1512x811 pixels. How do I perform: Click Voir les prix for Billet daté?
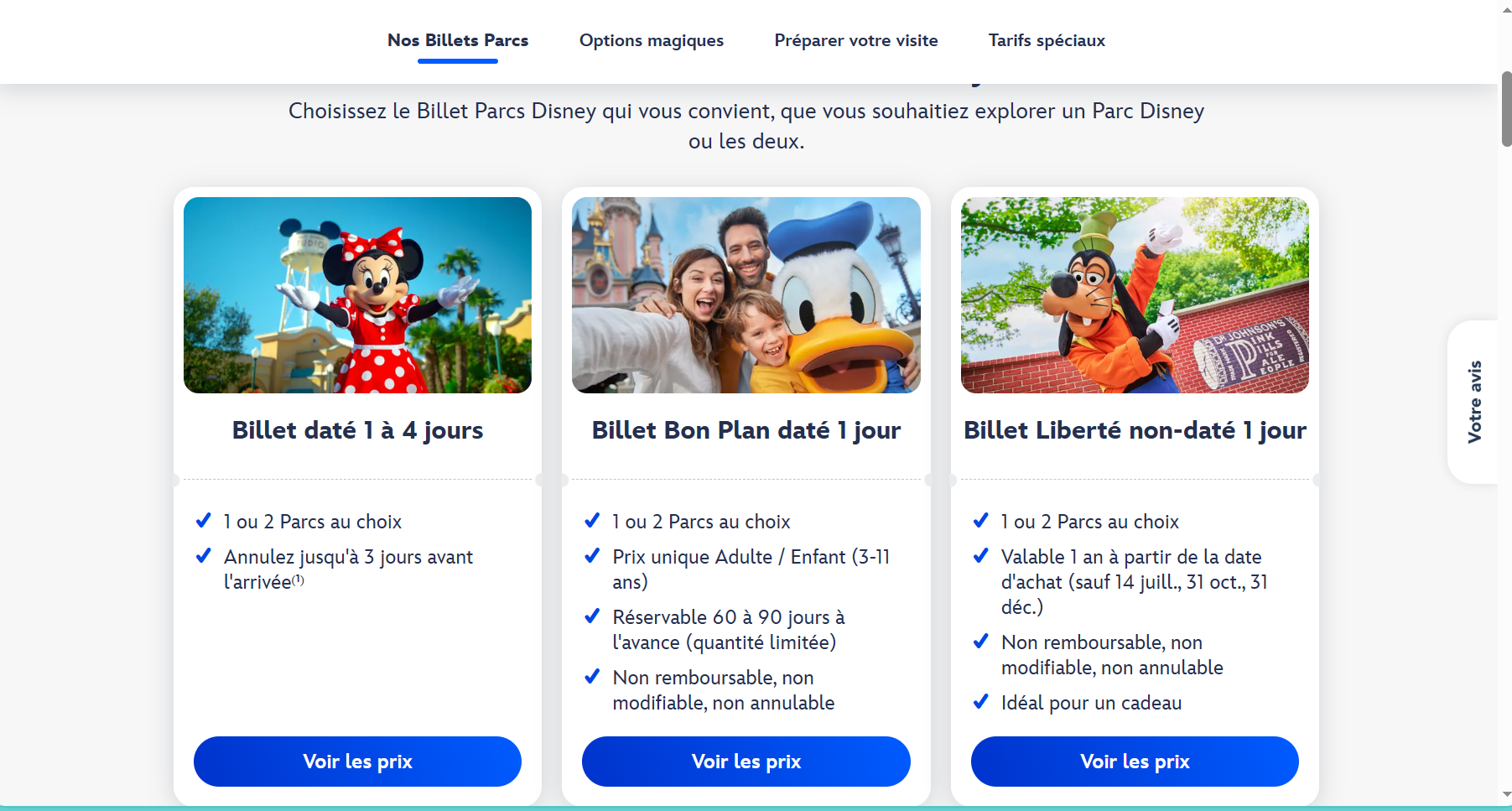(357, 762)
